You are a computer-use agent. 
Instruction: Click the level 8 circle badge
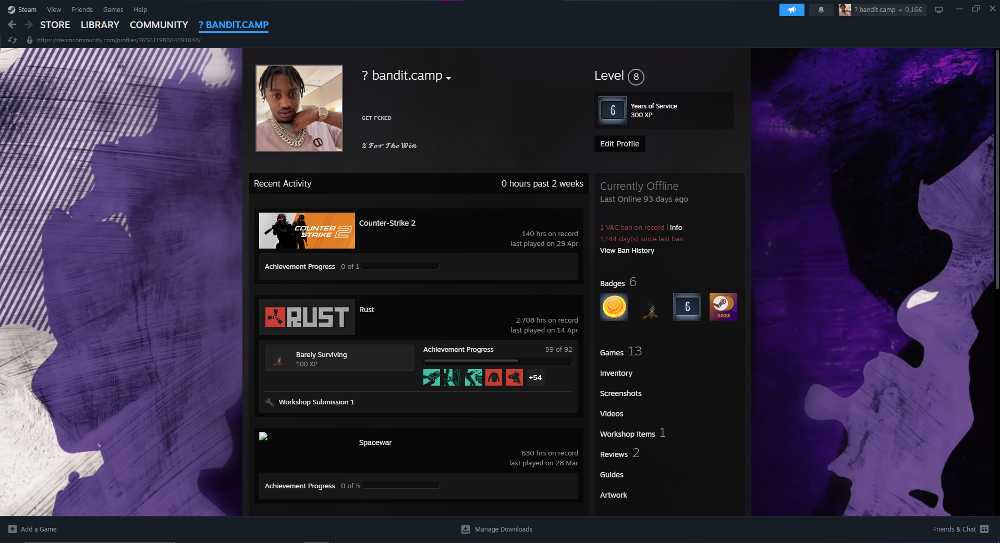(x=636, y=77)
